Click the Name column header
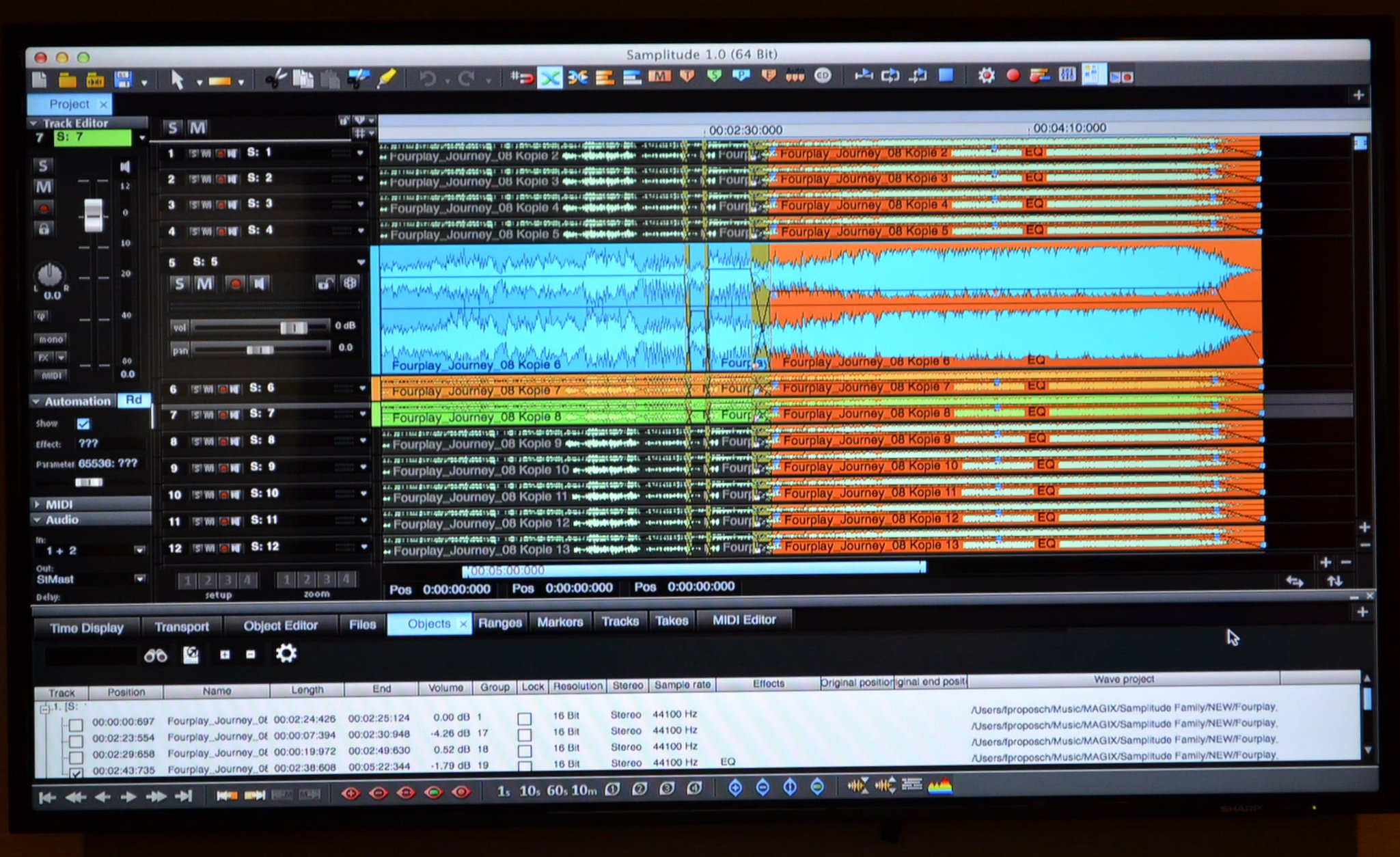1400x857 pixels. click(217, 691)
